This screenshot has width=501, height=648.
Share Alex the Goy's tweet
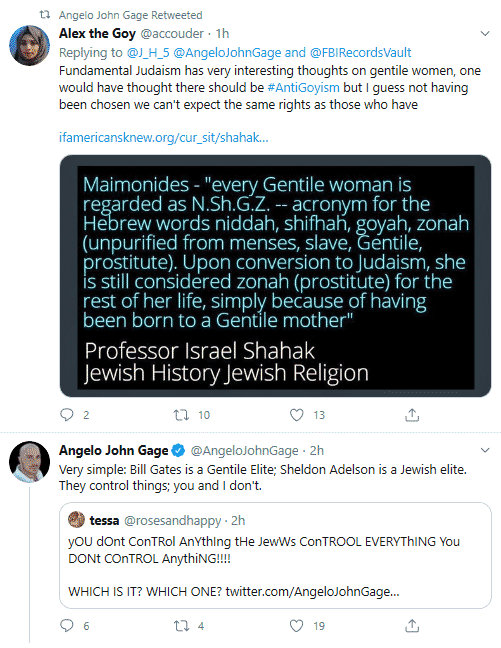point(412,415)
